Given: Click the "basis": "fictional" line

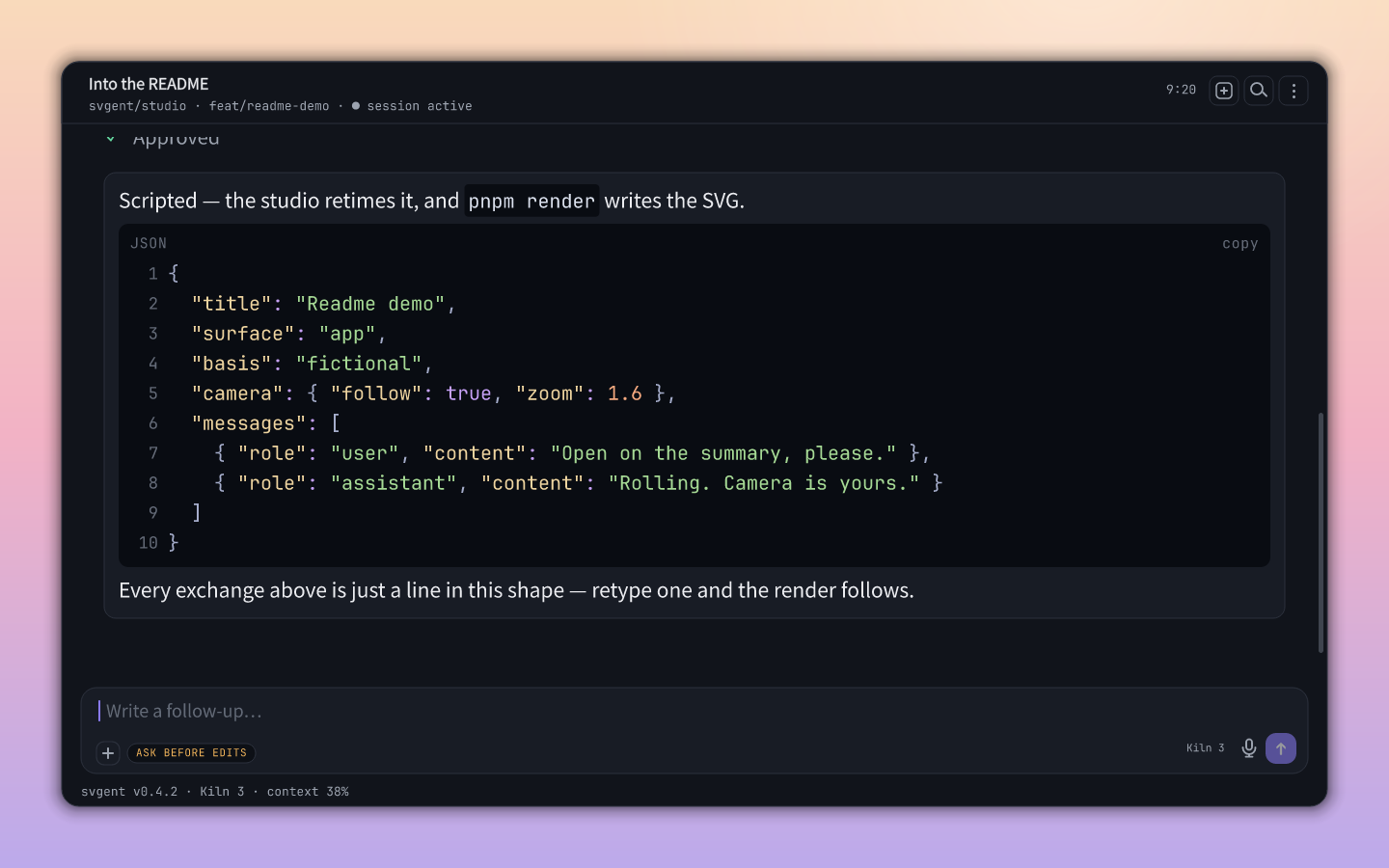Looking at the screenshot, I should [312, 364].
